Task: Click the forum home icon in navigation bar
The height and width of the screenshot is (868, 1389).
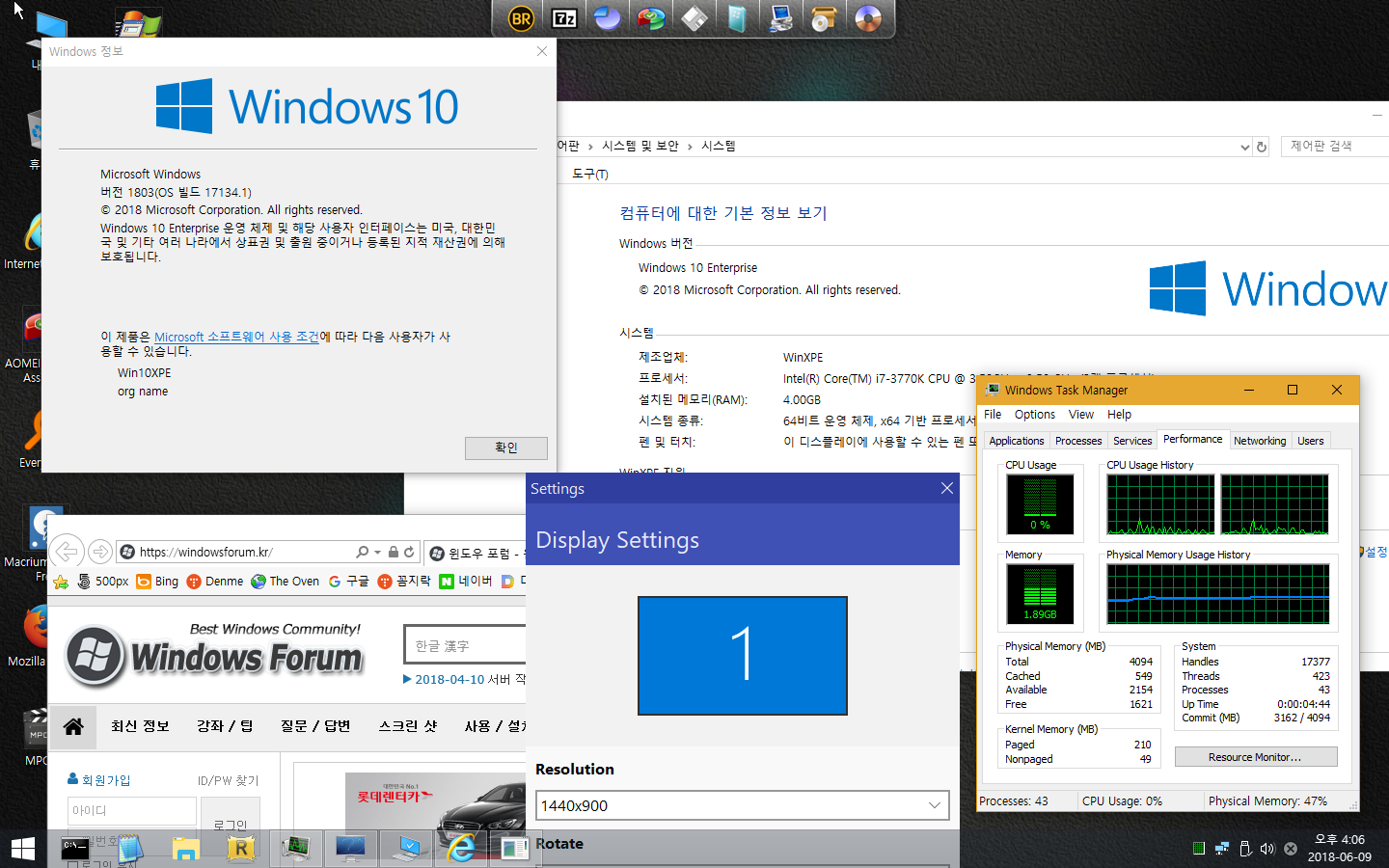Action: click(73, 726)
